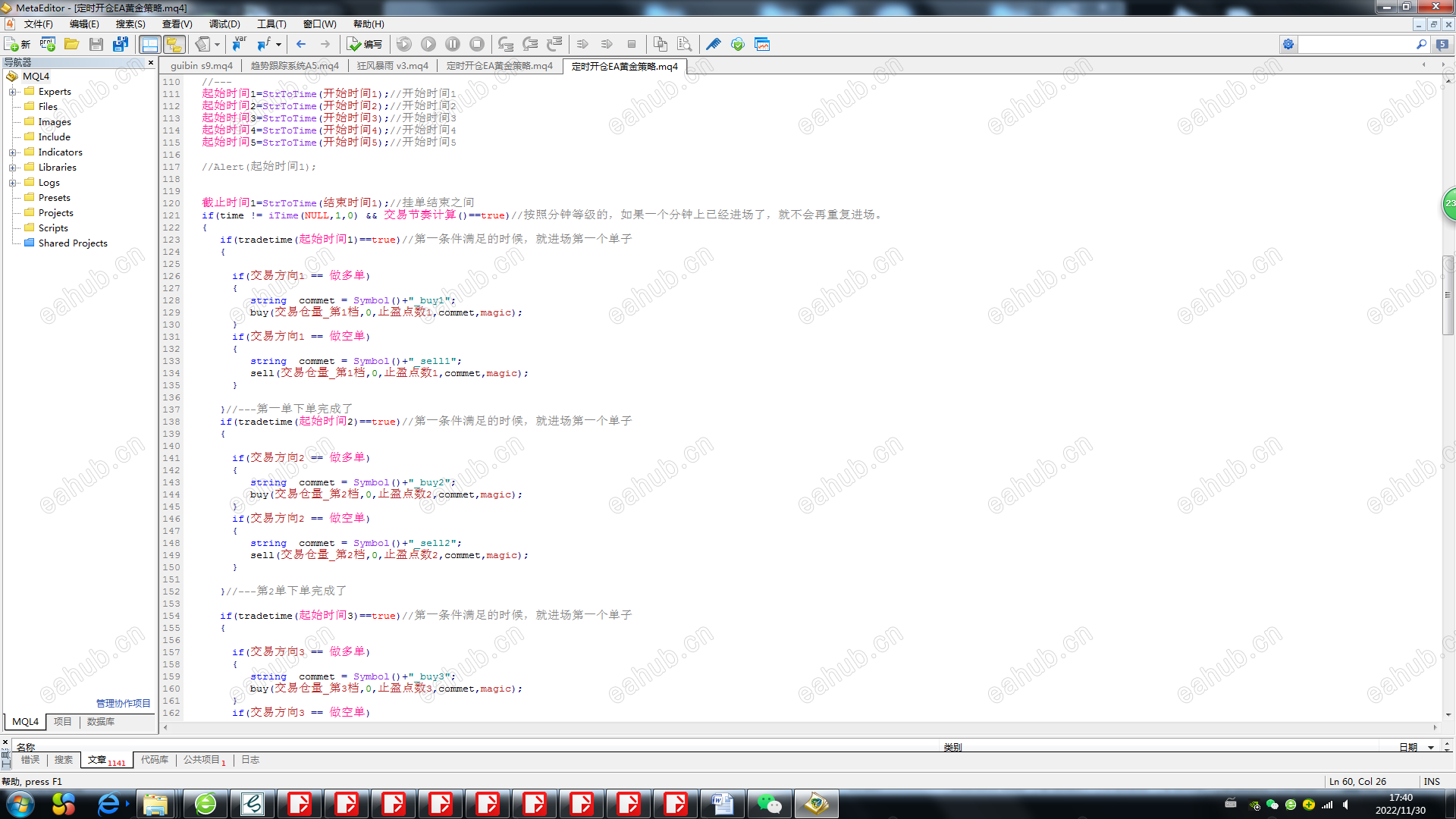Open MQL5 cloud protector shield icon
The height and width of the screenshot is (819, 1456).
pyautogui.click(x=737, y=44)
